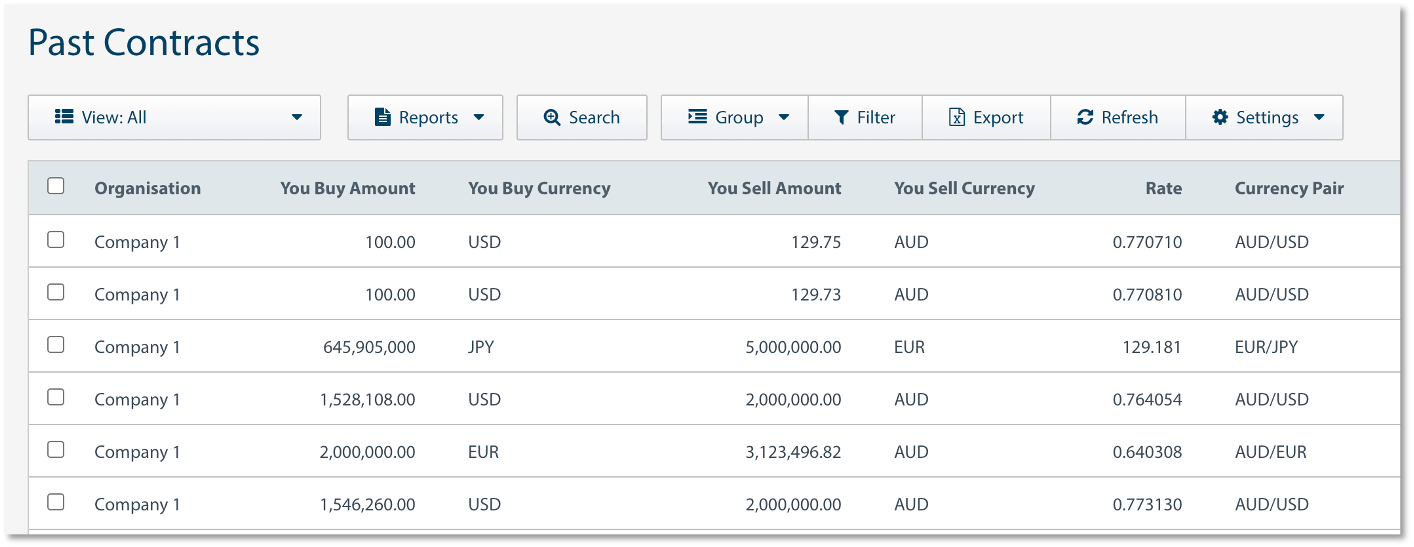This screenshot has height=547, width=1414.
Task: Click the Refresh arrows icon
Action: (x=1085, y=117)
